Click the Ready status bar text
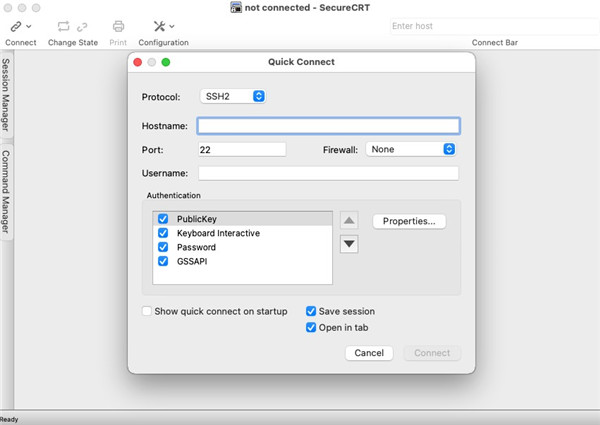The height and width of the screenshot is (425, 600). pyautogui.click(x=9, y=420)
